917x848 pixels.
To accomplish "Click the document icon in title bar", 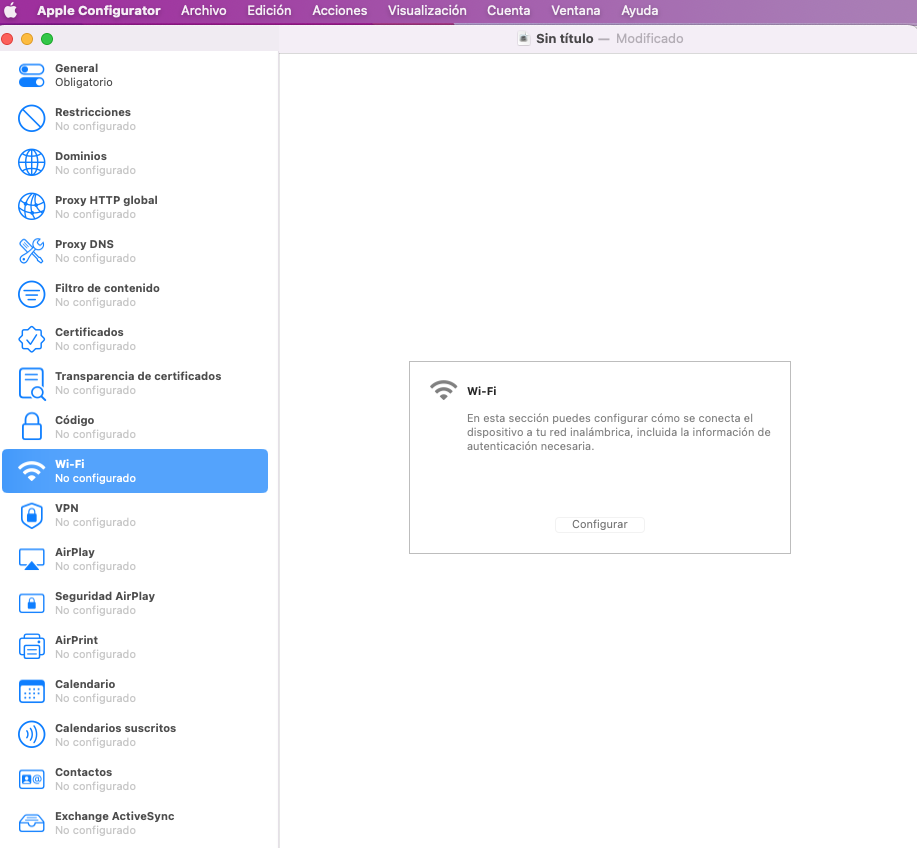I will tap(523, 38).
